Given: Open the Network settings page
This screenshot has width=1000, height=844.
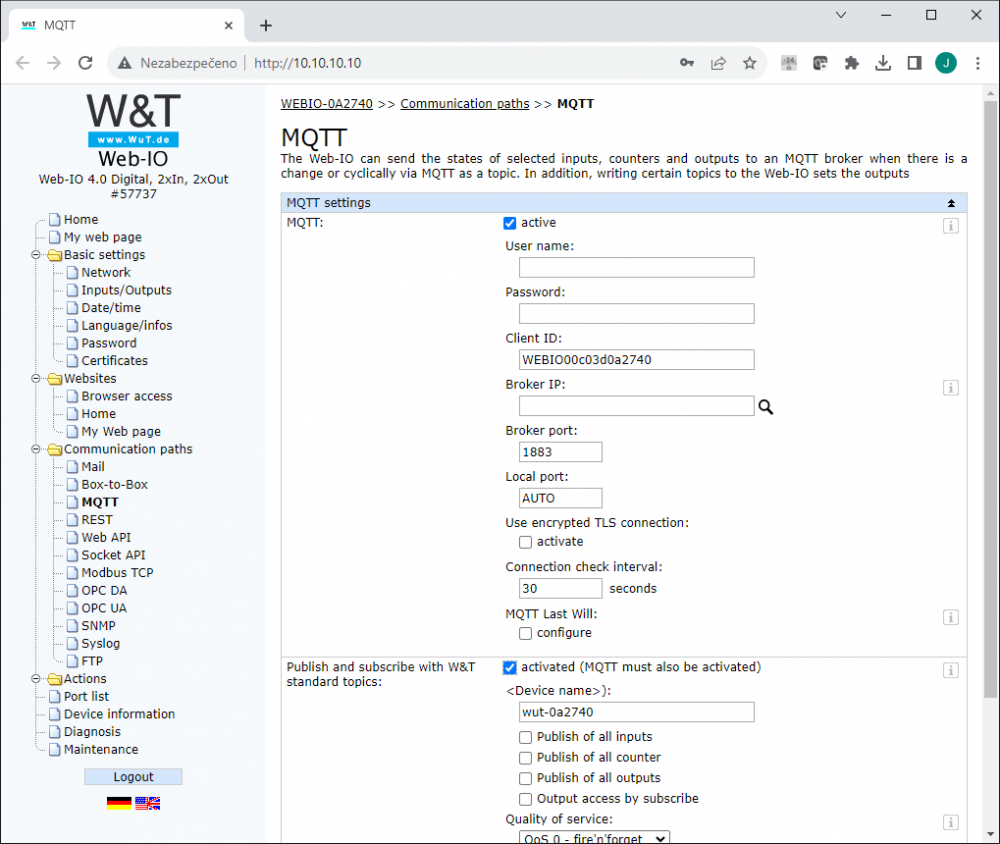Looking at the screenshot, I should [106, 272].
